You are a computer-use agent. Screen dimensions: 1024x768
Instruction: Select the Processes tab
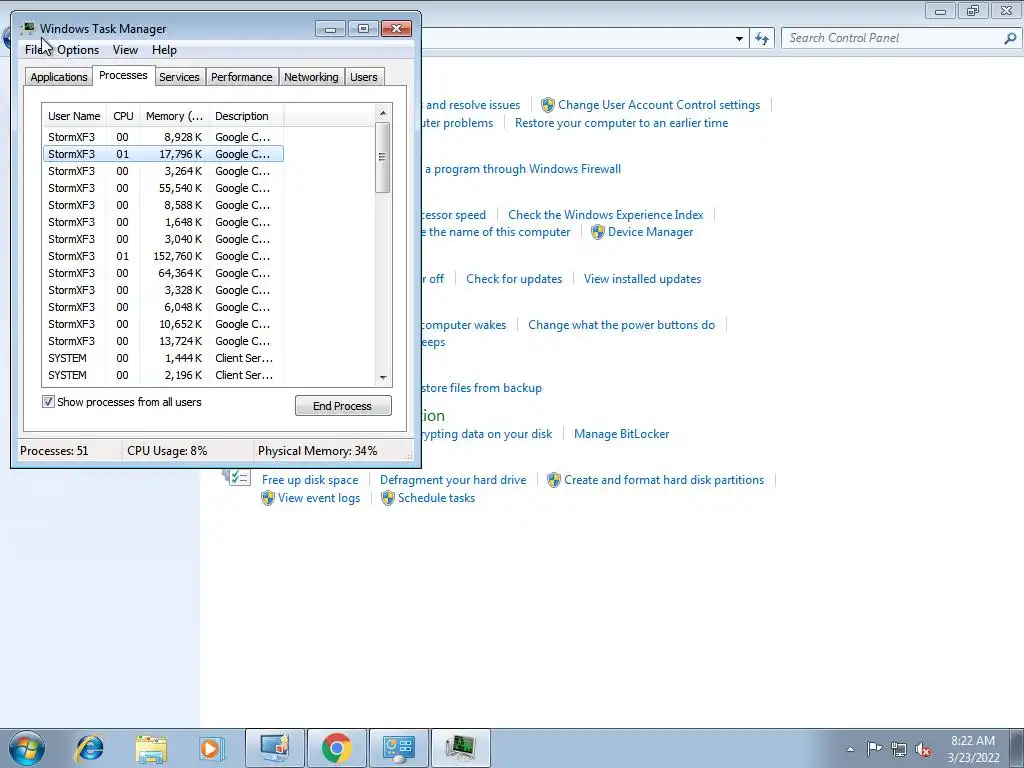point(123,75)
